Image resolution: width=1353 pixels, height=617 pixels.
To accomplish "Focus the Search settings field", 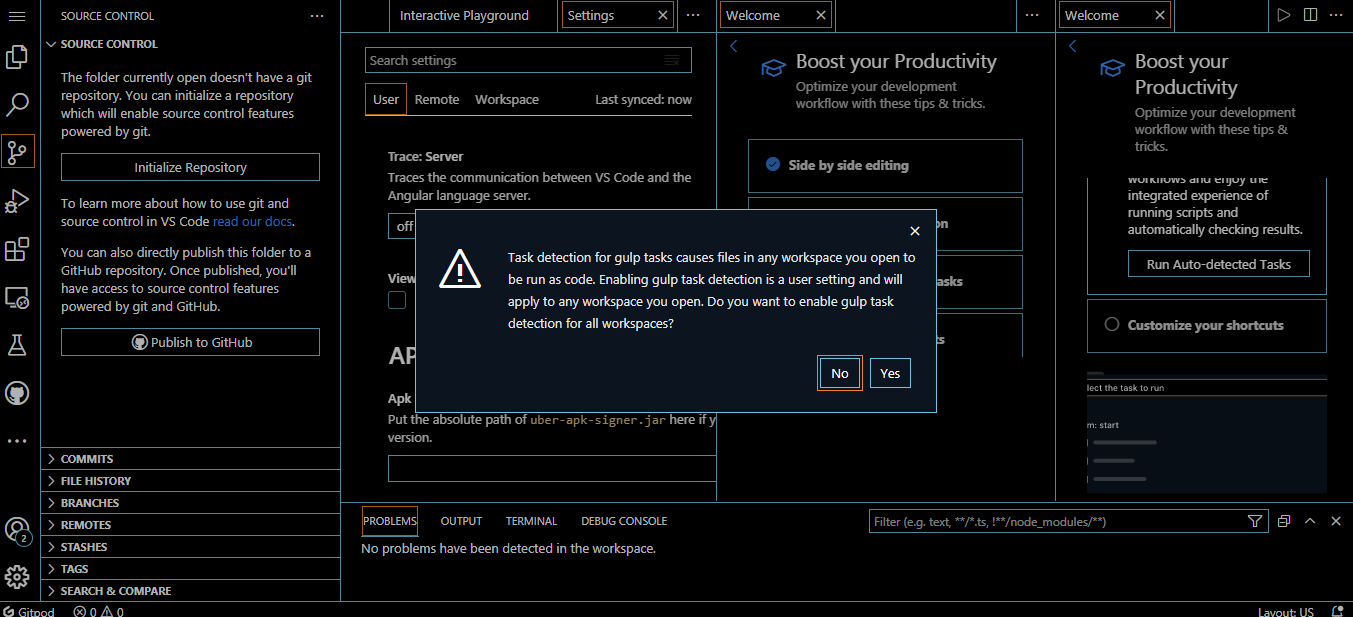I will (x=528, y=60).
